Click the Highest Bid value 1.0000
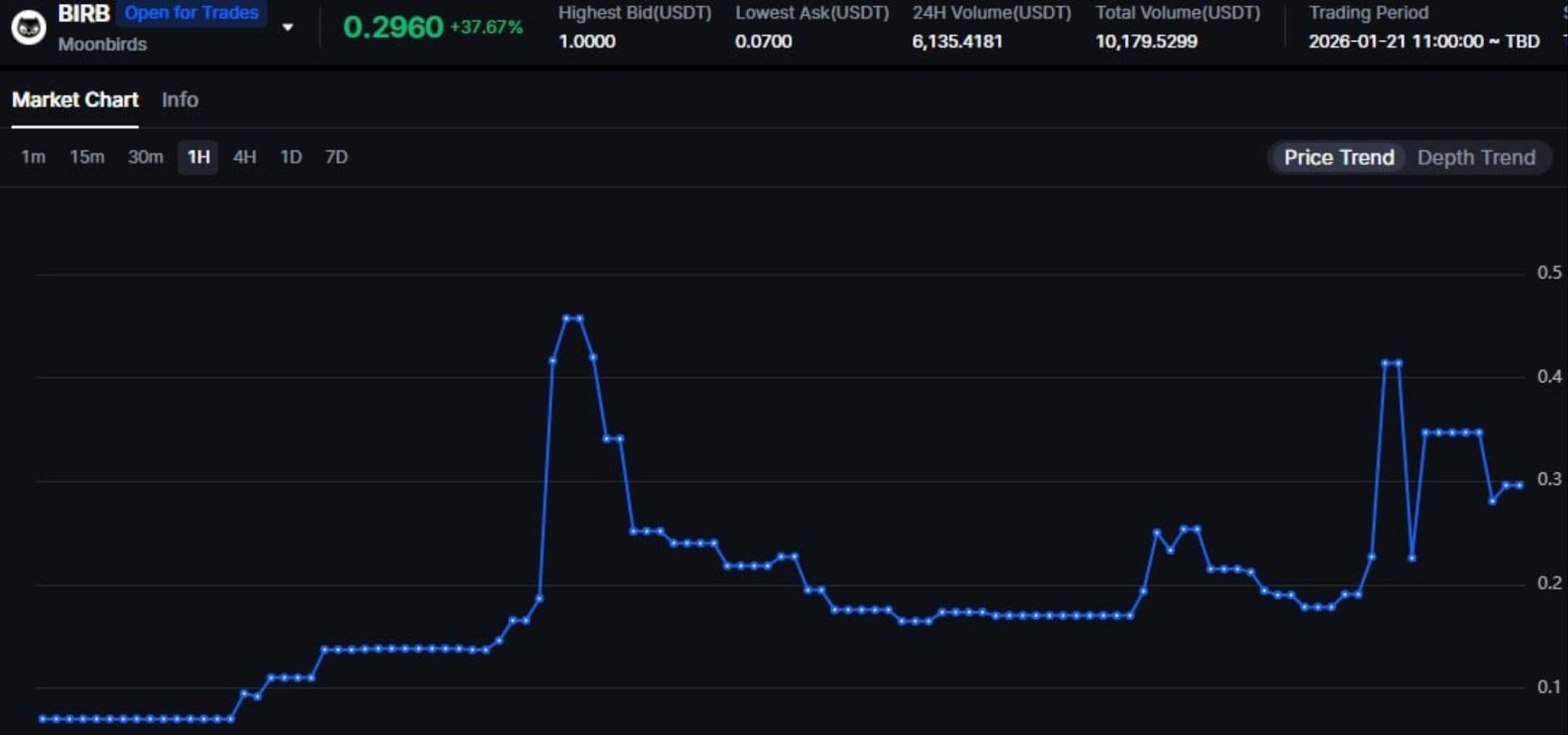Image resolution: width=1568 pixels, height=735 pixels. (x=586, y=42)
